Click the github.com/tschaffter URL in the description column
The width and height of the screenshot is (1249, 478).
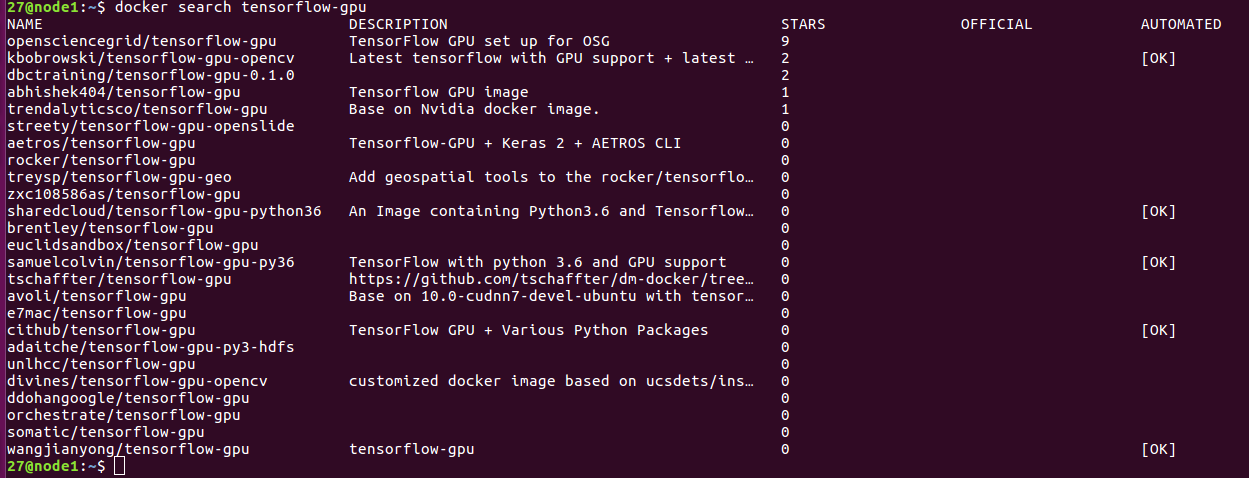(551, 279)
